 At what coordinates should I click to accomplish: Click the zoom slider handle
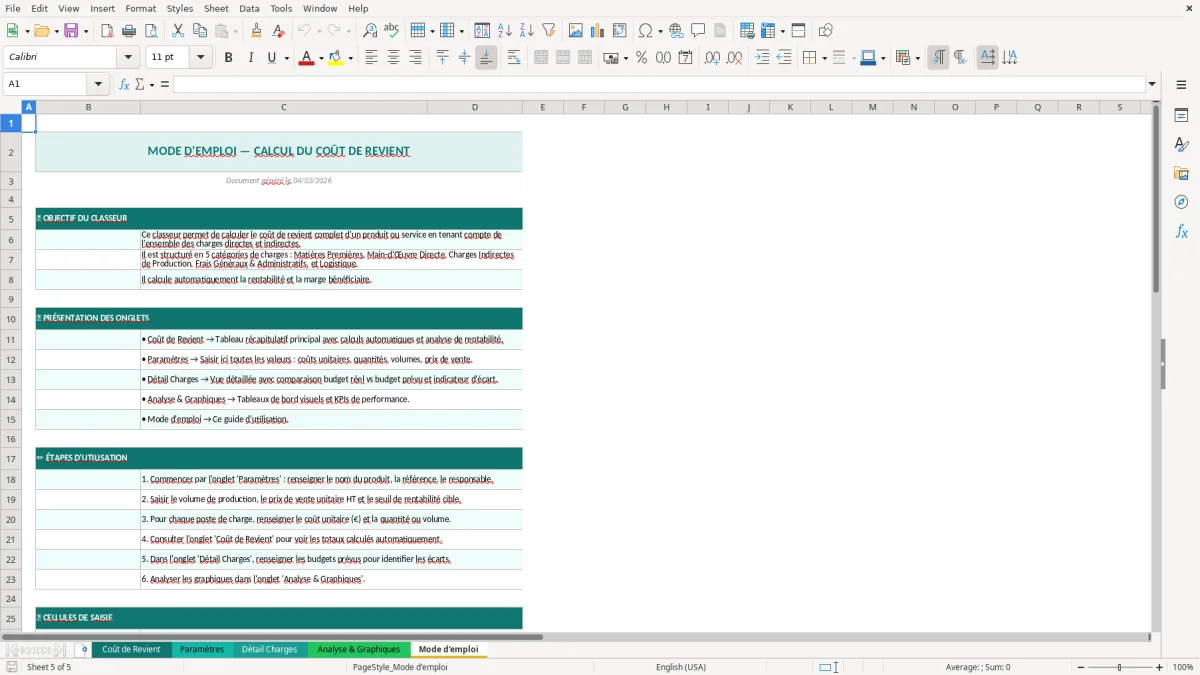(x=1120, y=667)
